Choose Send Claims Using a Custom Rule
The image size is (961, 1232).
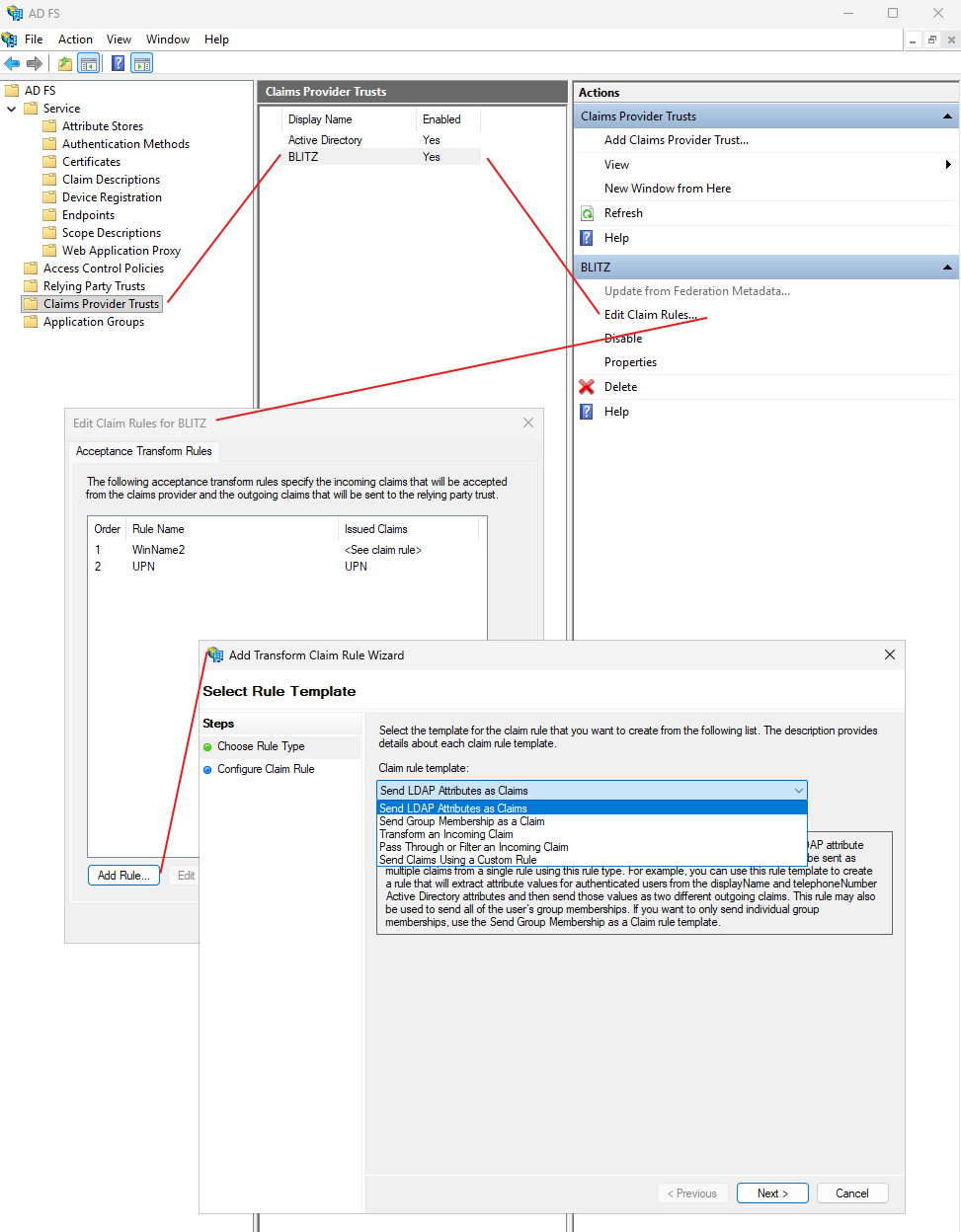tap(593, 860)
